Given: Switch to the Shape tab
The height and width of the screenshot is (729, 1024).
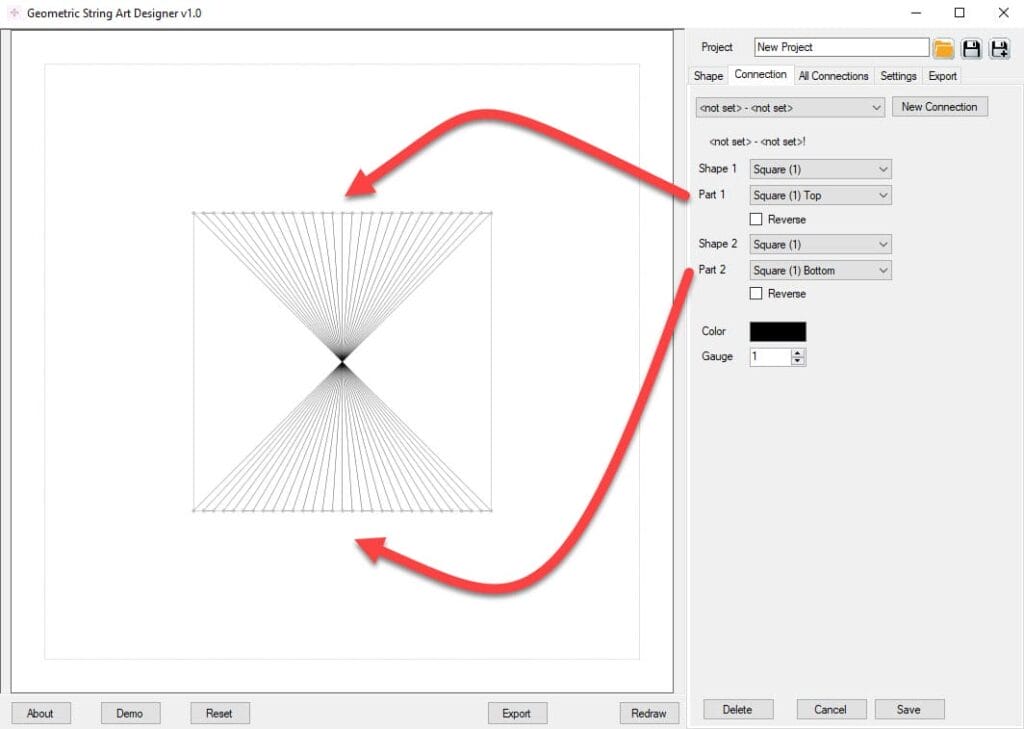Looking at the screenshot, I should (708, 76).
